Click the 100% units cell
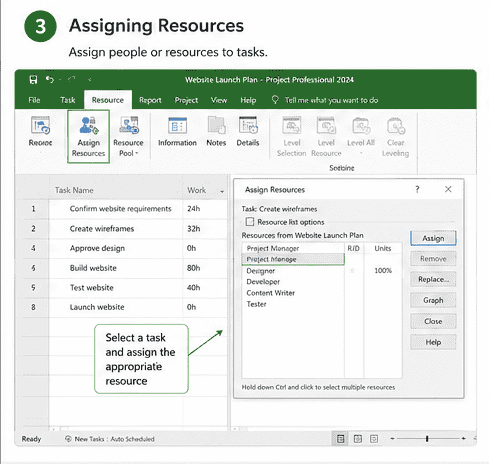 tap(383, 270)
